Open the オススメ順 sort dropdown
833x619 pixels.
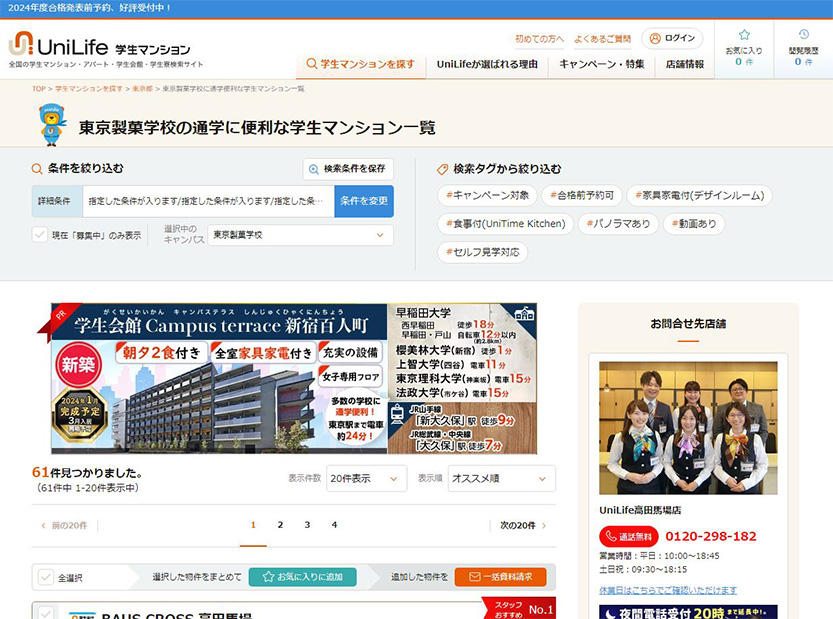point(502,478)
